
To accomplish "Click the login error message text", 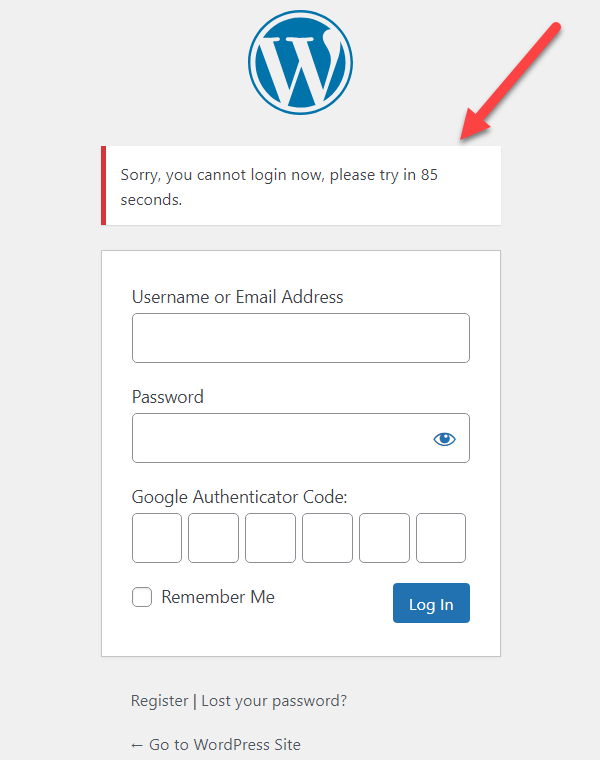I will (279, 187).
